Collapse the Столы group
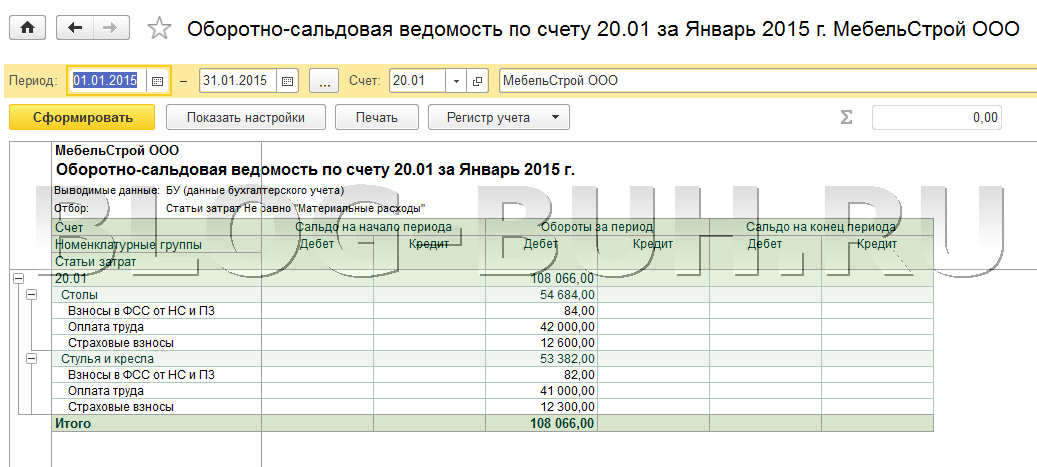Viewport: 1037px width, 467px height. point(30,295)
